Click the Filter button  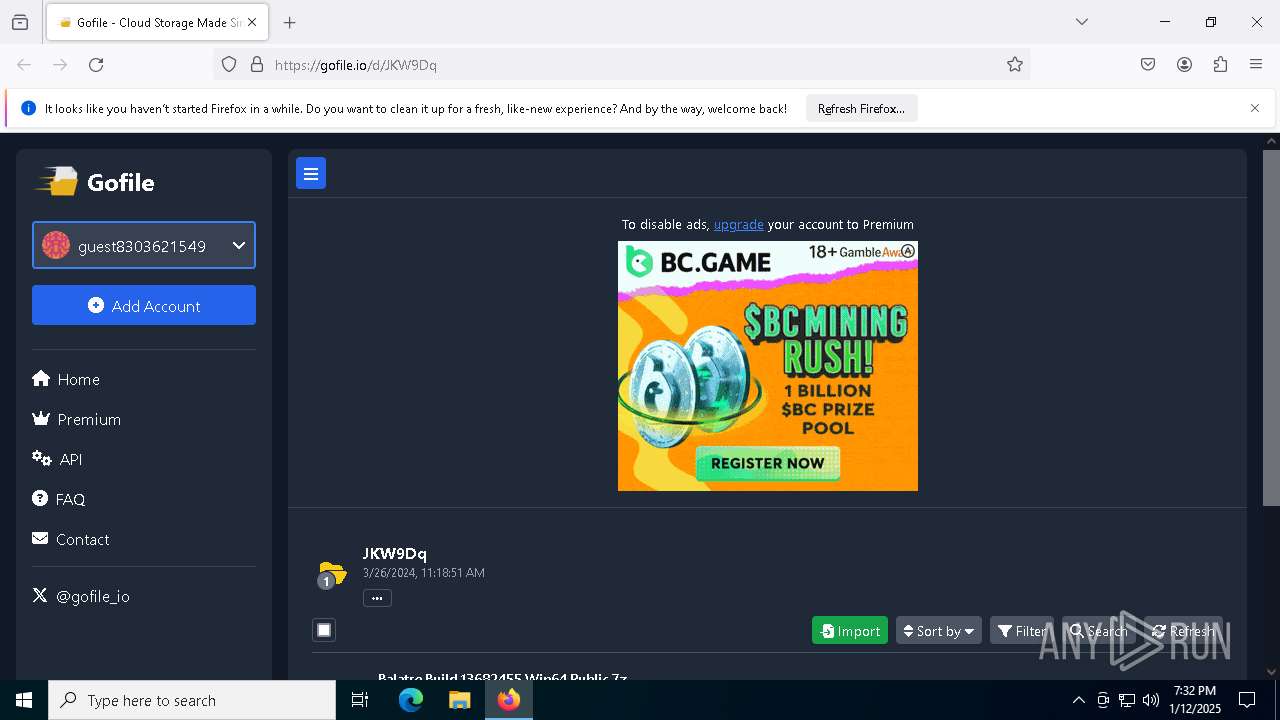click(1022, 630)
